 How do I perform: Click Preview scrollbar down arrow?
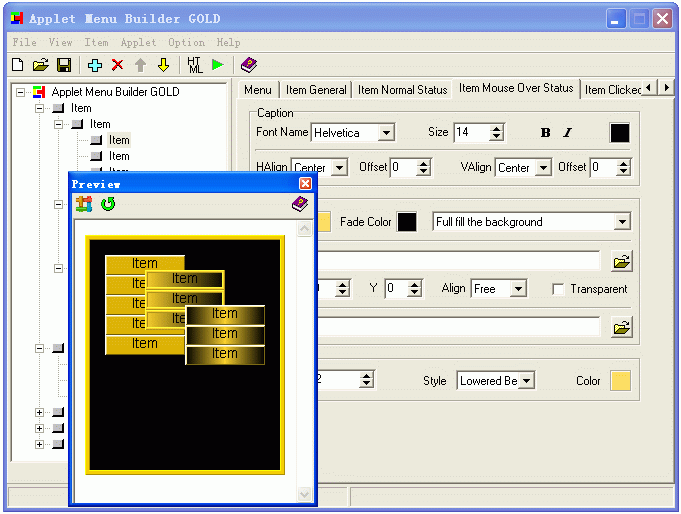(305, 494)
